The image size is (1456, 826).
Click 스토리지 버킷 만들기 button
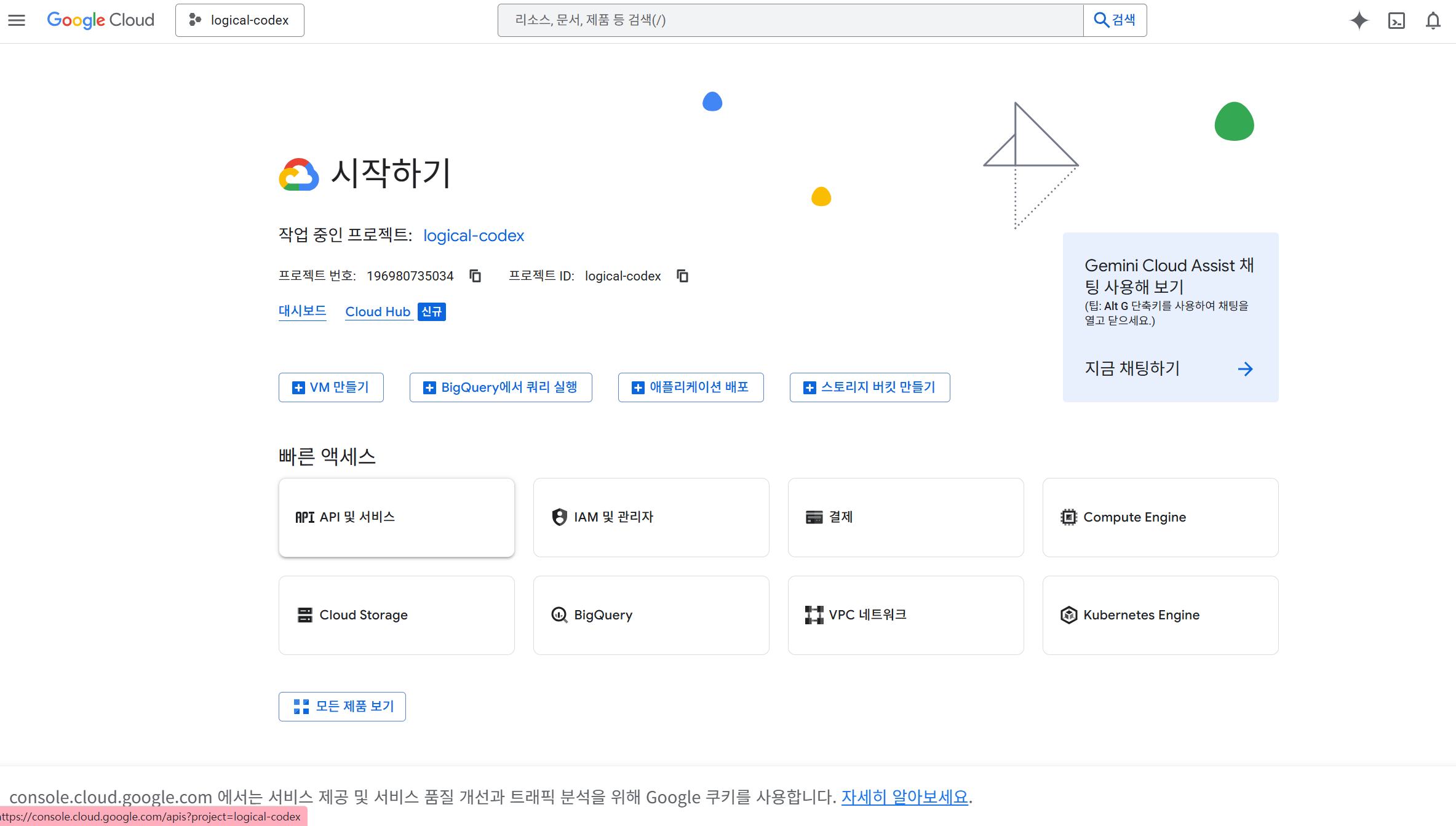tap(869, 387)
